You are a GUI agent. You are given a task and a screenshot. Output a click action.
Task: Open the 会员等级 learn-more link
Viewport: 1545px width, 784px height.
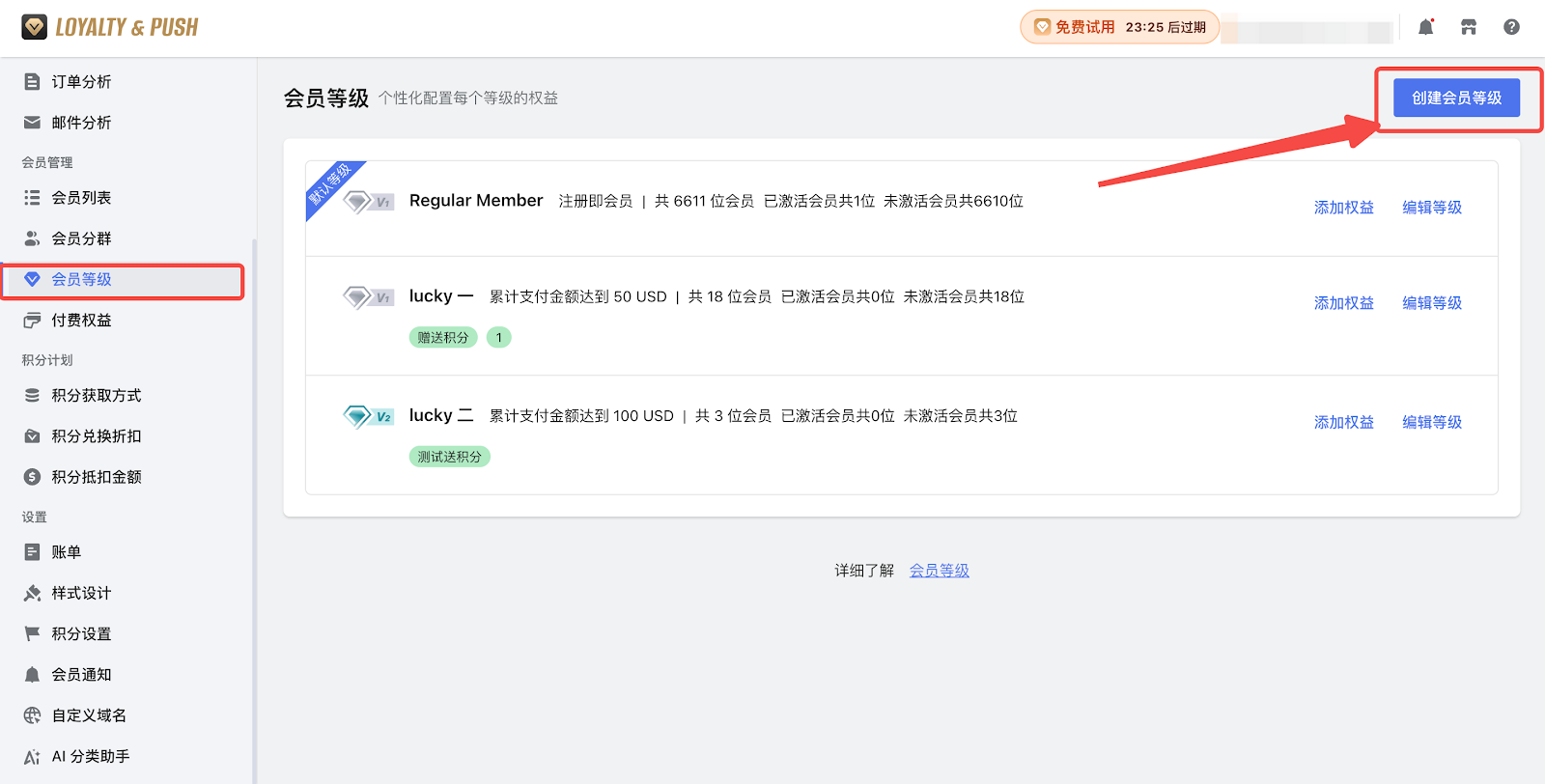point(939,571)
